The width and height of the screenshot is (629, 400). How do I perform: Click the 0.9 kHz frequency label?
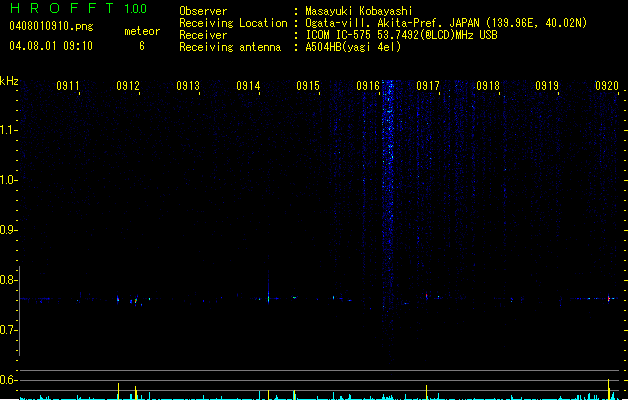point(8,230)
